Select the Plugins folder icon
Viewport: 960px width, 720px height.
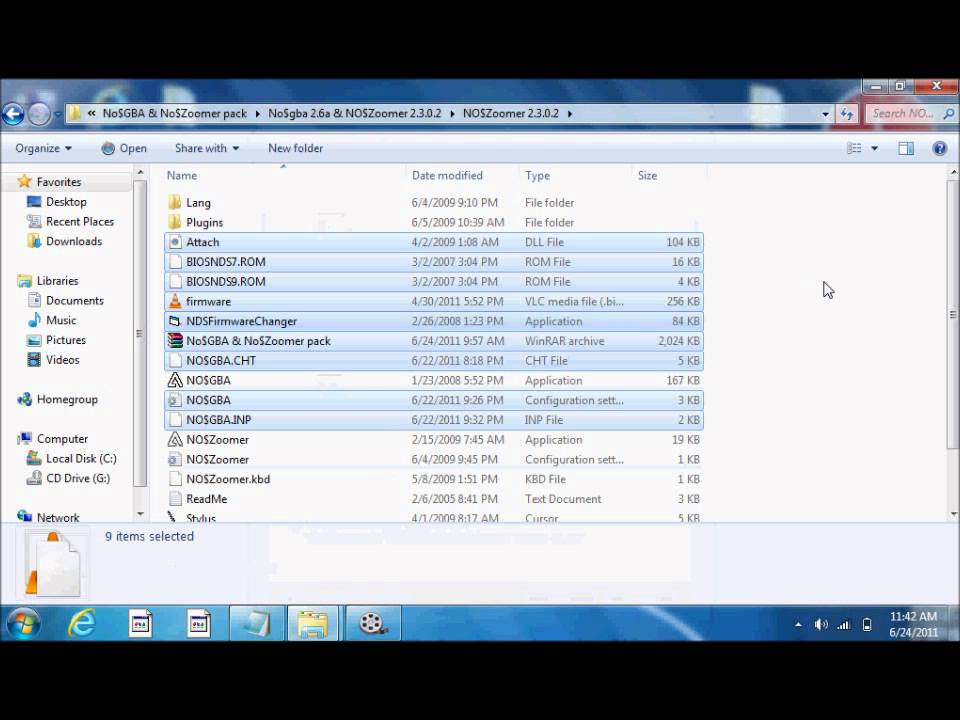pos(175,222)
